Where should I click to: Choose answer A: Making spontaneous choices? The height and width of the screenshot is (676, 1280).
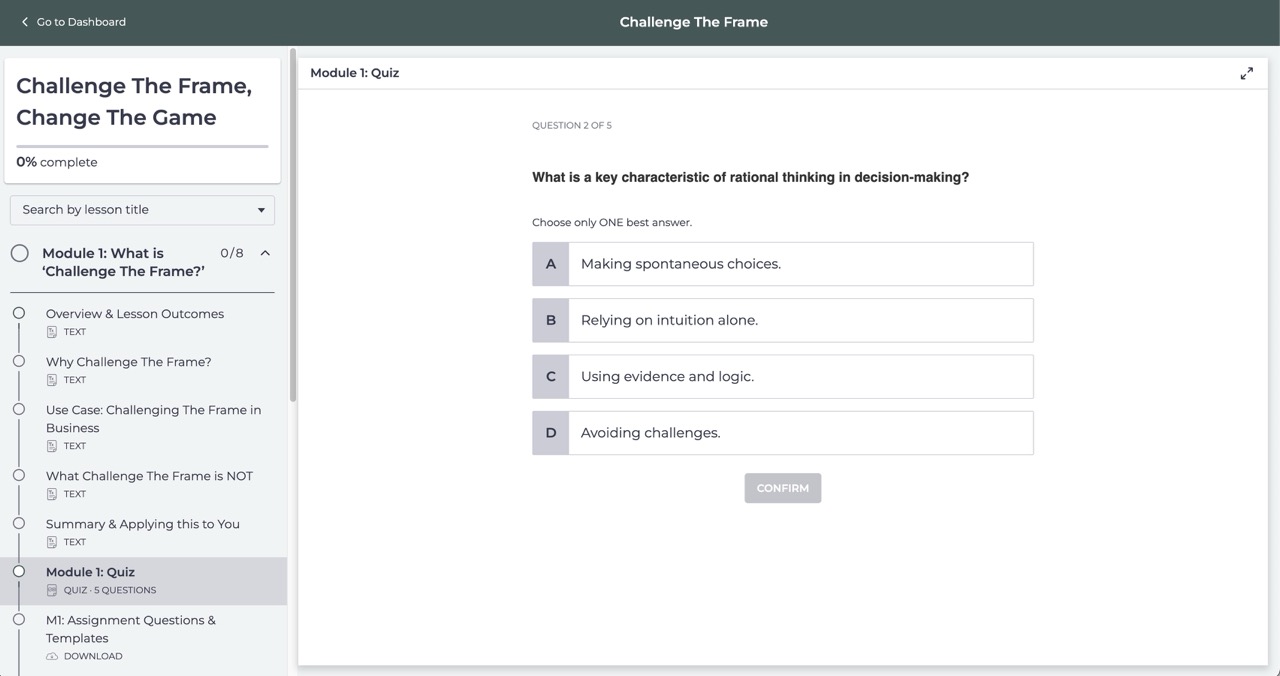pos(783,264)
